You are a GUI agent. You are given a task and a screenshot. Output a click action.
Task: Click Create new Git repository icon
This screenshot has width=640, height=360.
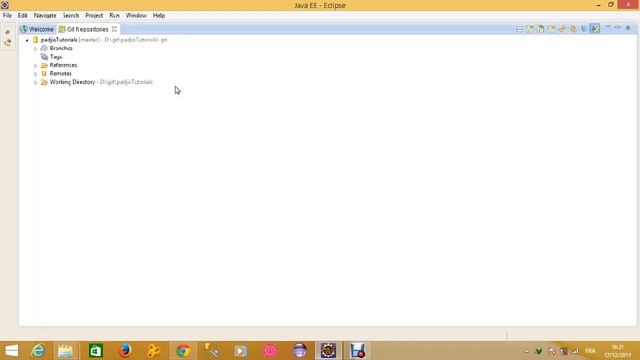(x=551, y=29)
